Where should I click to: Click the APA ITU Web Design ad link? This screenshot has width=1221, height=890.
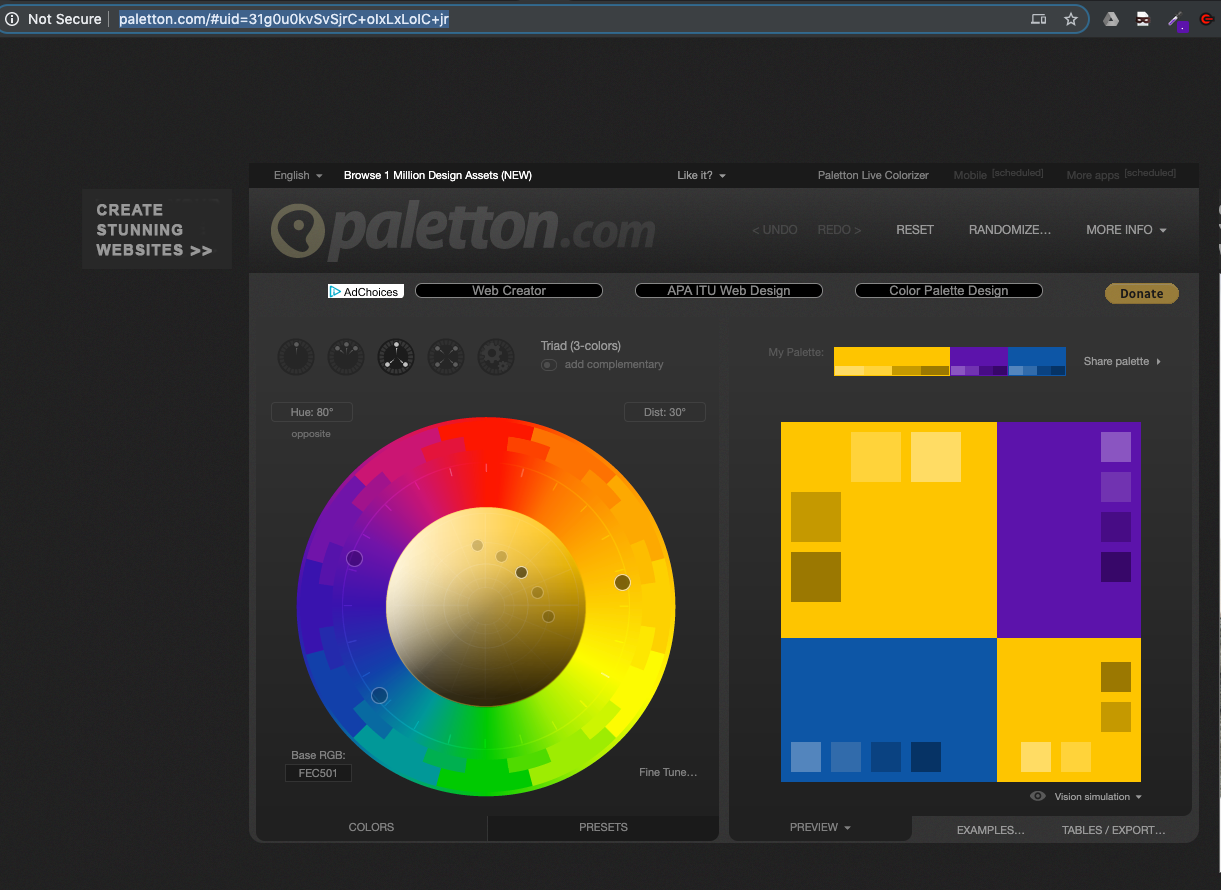tap(729, 291)
